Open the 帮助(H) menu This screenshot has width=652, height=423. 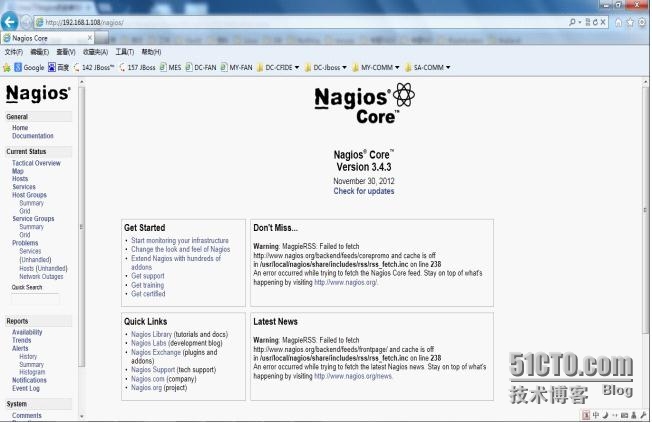point(151,52)
